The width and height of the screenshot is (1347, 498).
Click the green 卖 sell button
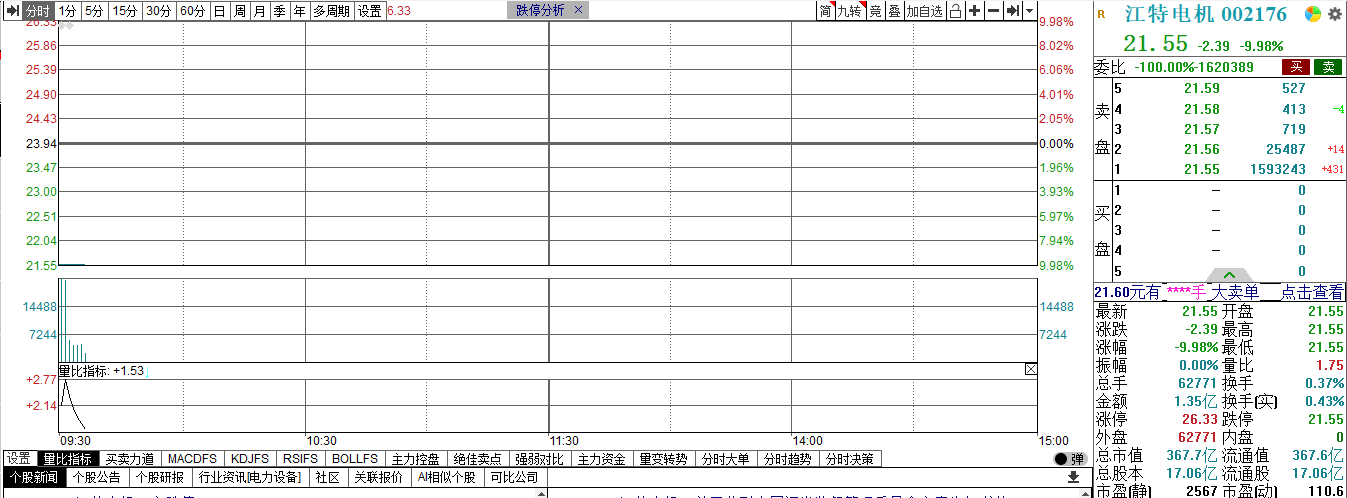[x=1328, y=67]
